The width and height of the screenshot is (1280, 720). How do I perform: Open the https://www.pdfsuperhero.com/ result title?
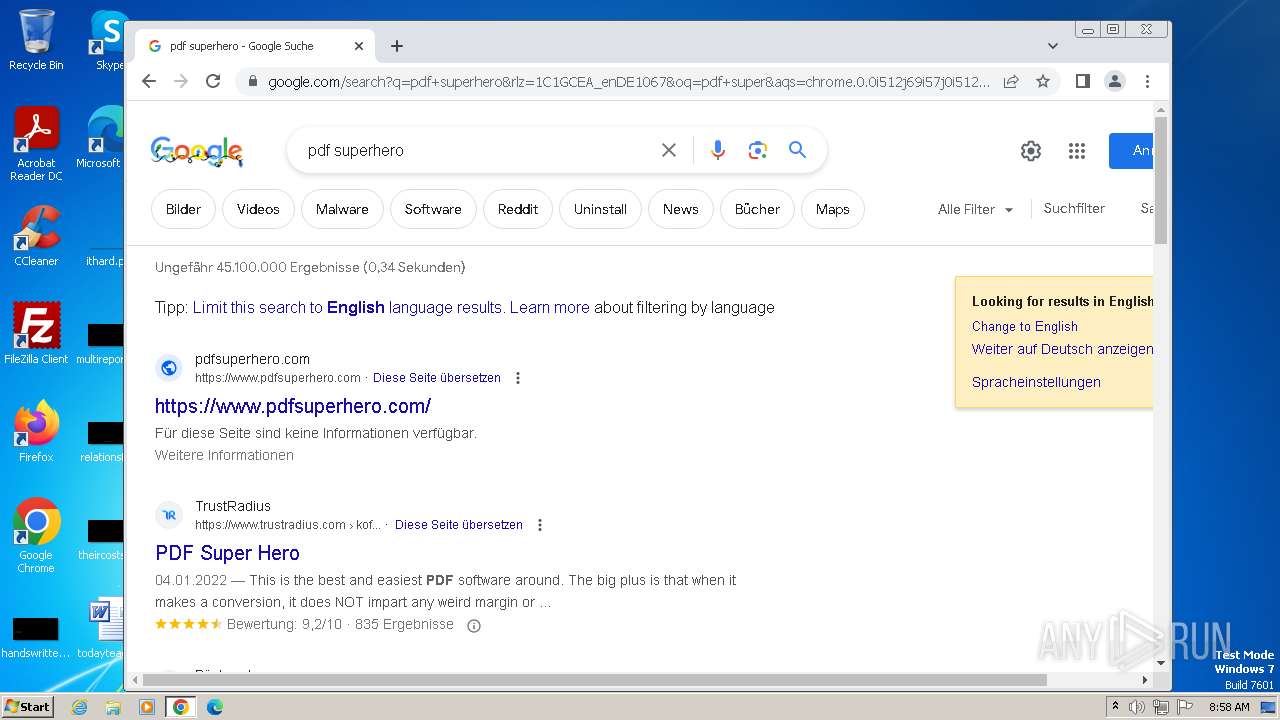coord(293,406)
